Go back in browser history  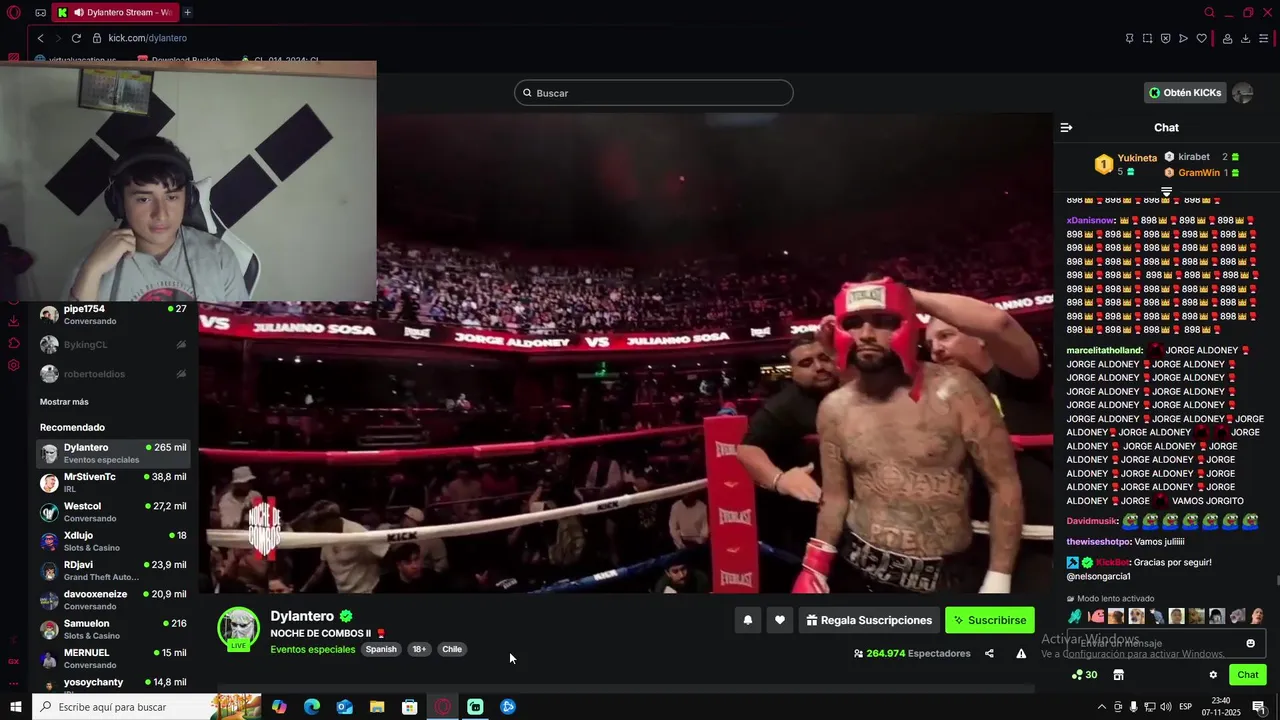[x=40, y=38]
